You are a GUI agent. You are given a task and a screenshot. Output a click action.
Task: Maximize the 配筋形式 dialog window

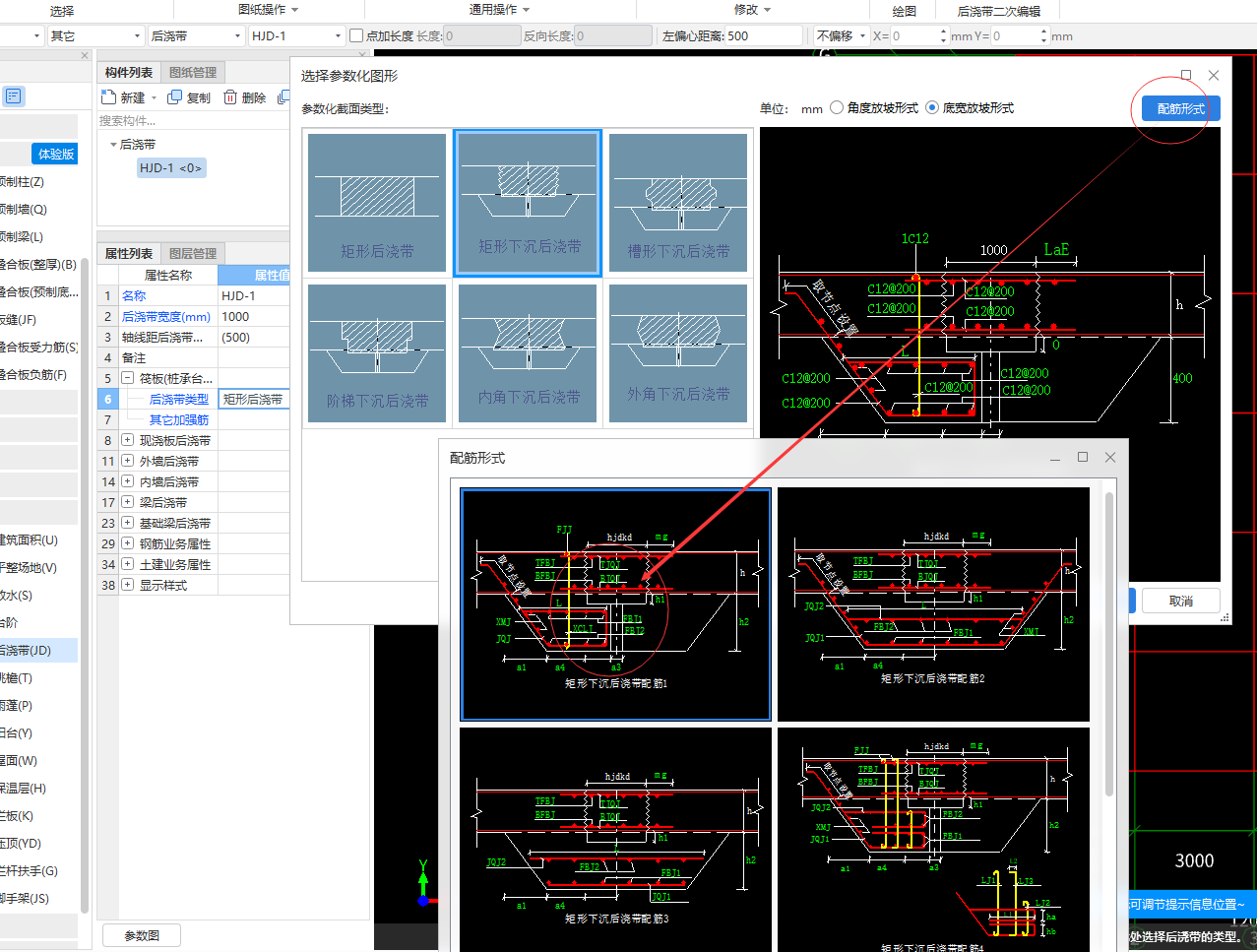tap(1083, 457)
